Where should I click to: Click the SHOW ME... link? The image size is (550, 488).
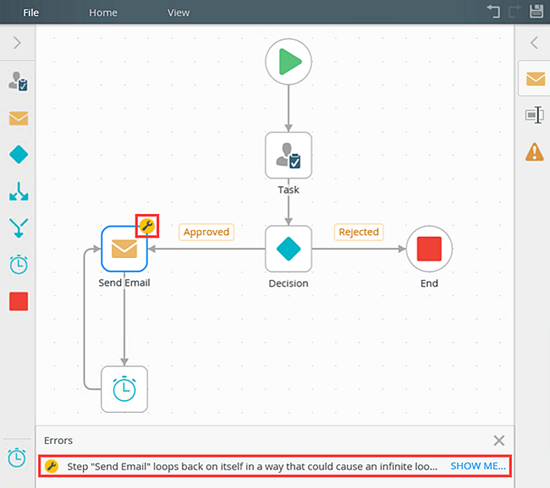click(478, 466)
